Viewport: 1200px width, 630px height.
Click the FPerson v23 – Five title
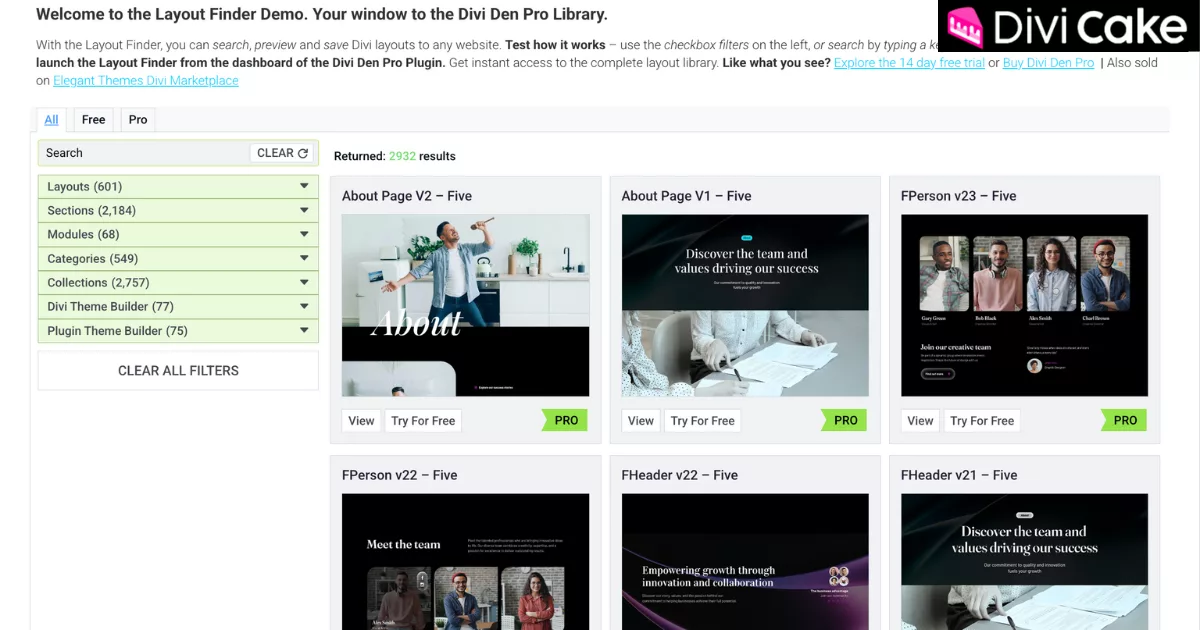(959, 196)
